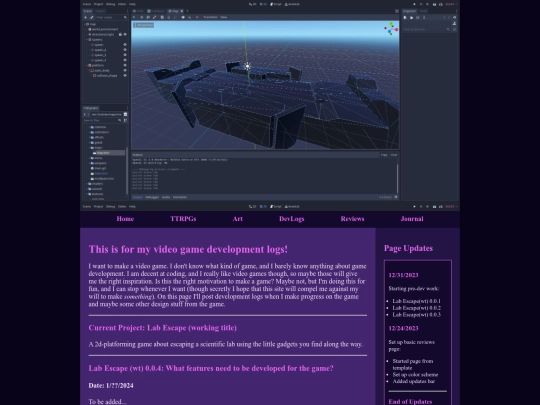Switch to the Import dock tab

101,11
